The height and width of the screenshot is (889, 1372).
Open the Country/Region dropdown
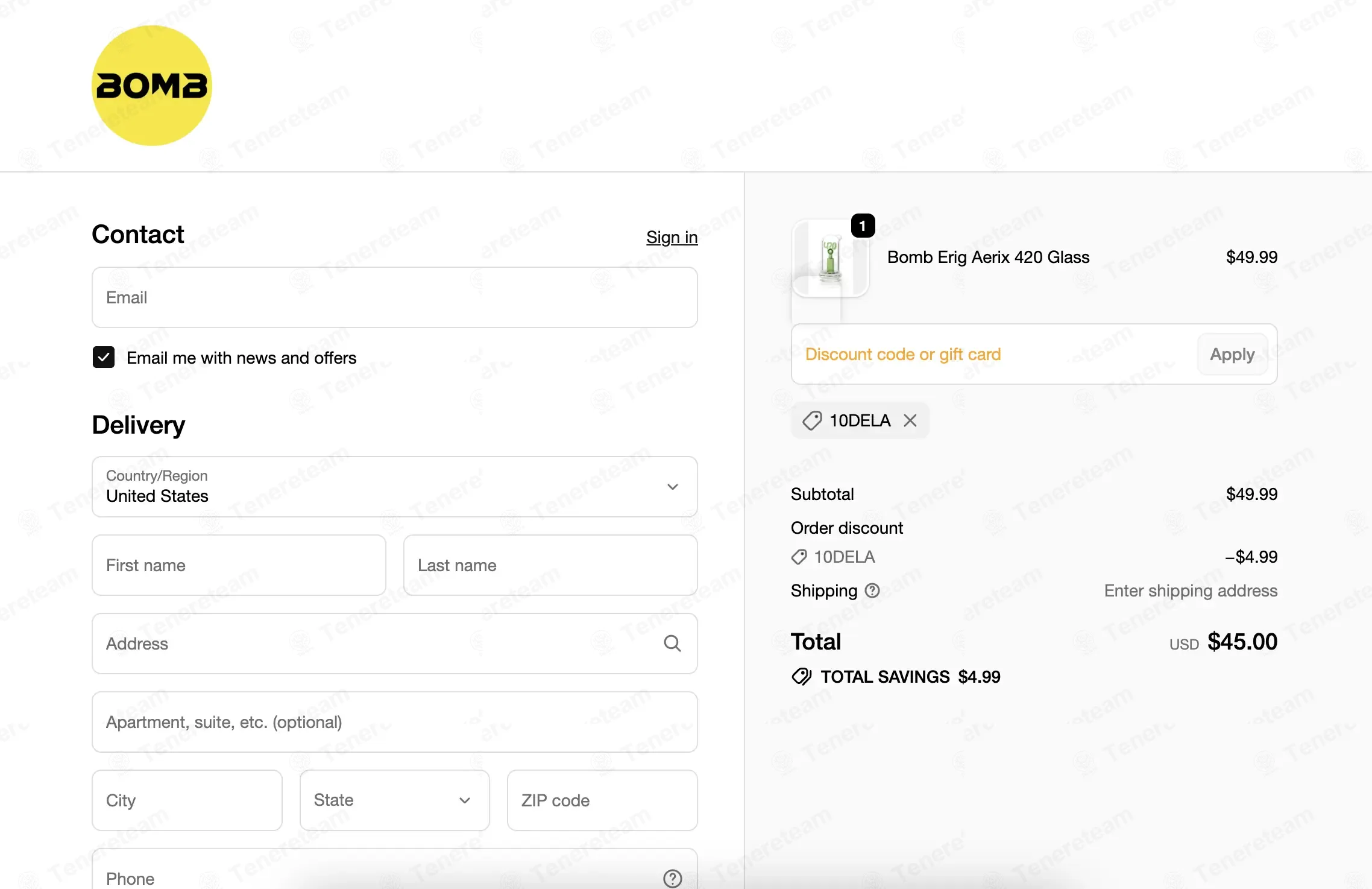[x=395, y=486]
